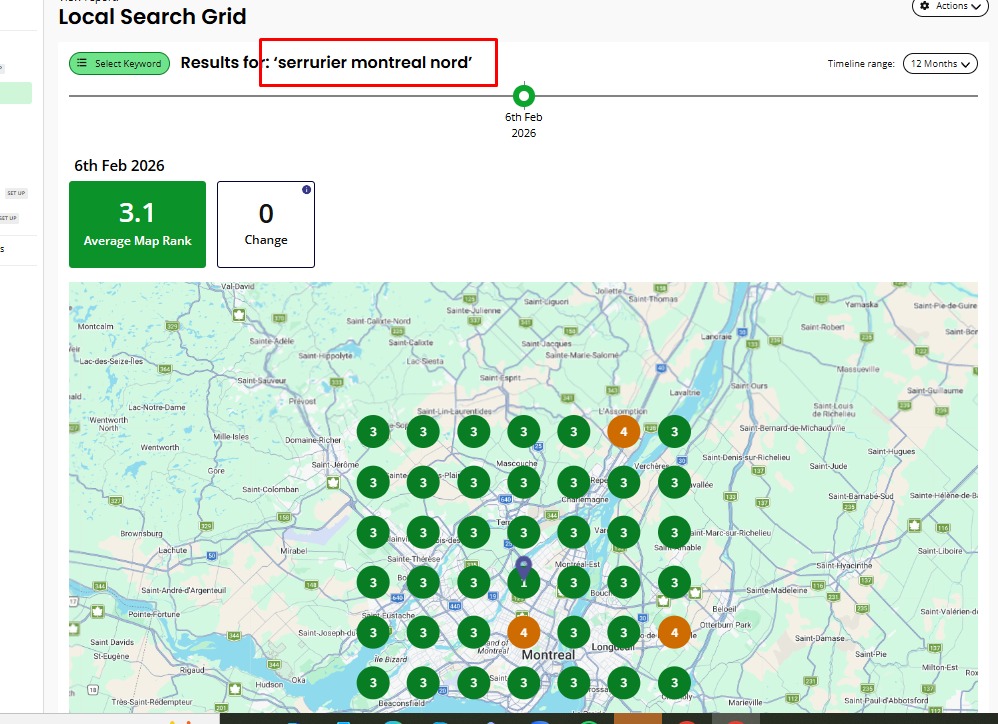998x724 pixels.
Task: Click the list icon in Select Keyword
Action: point(81,63)
